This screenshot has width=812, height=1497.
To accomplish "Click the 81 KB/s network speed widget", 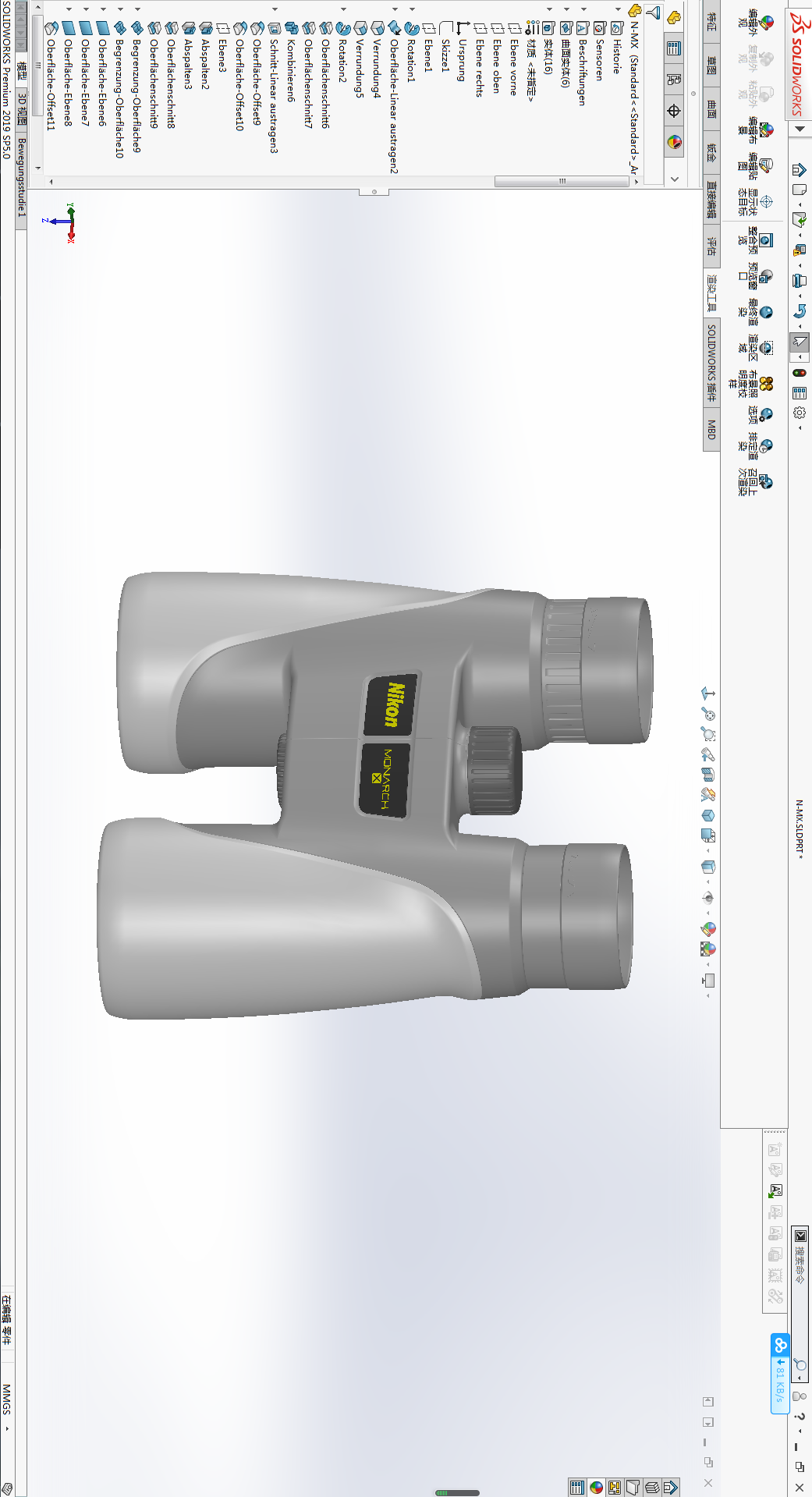I will [779, 1373].
